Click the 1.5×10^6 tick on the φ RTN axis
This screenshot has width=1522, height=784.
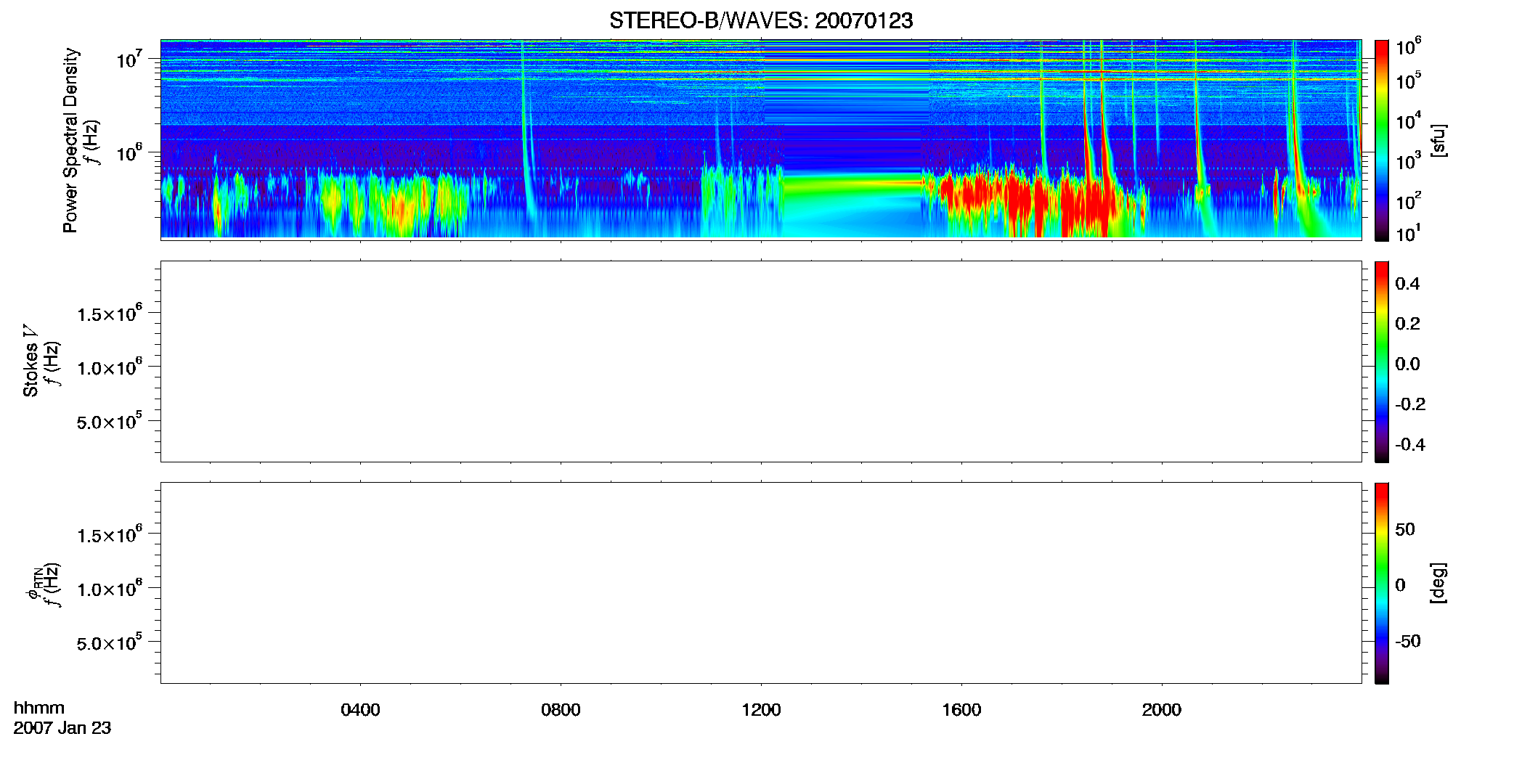pos(110,535)
